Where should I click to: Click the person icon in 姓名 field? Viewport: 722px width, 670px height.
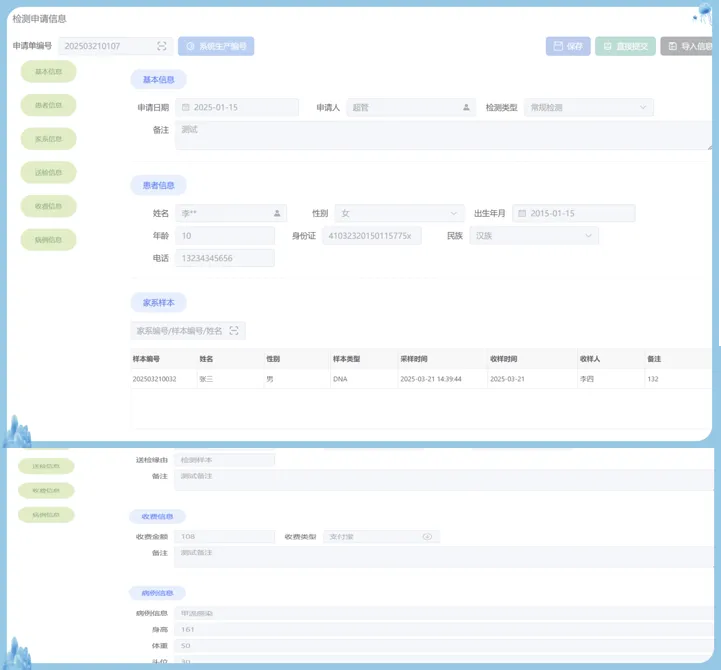click(x=277, y=213)
